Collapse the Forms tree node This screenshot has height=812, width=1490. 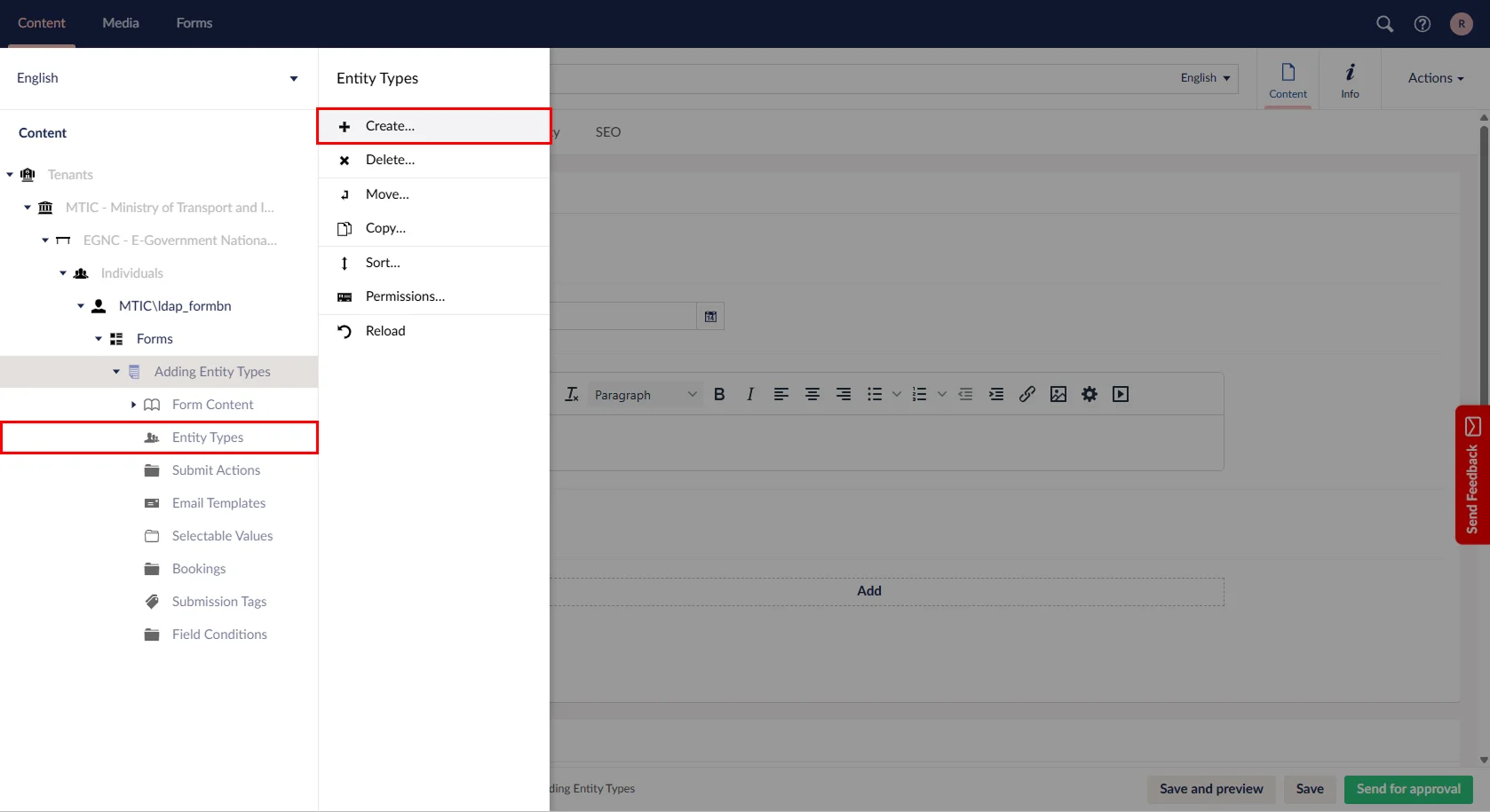(99, 339)
